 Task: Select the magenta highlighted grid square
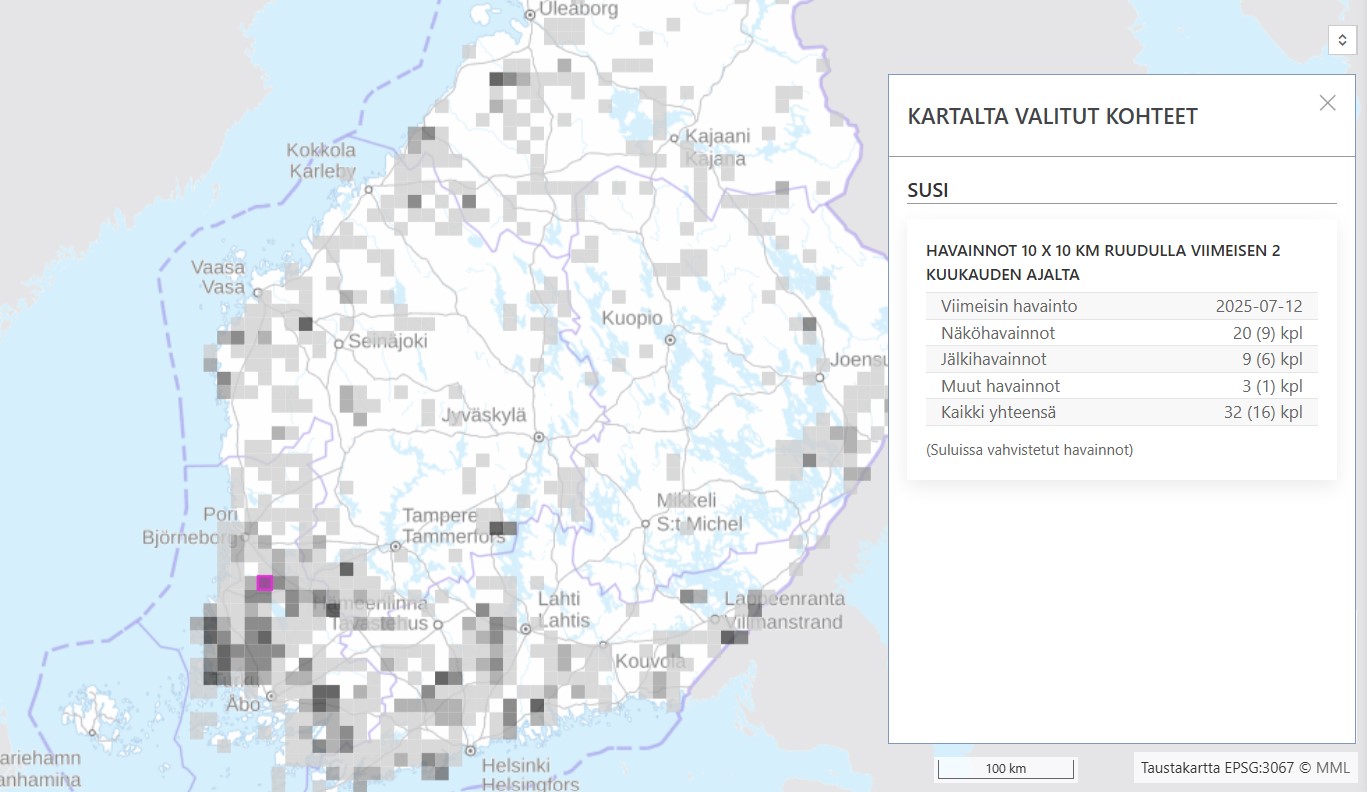tap(265, 583)
